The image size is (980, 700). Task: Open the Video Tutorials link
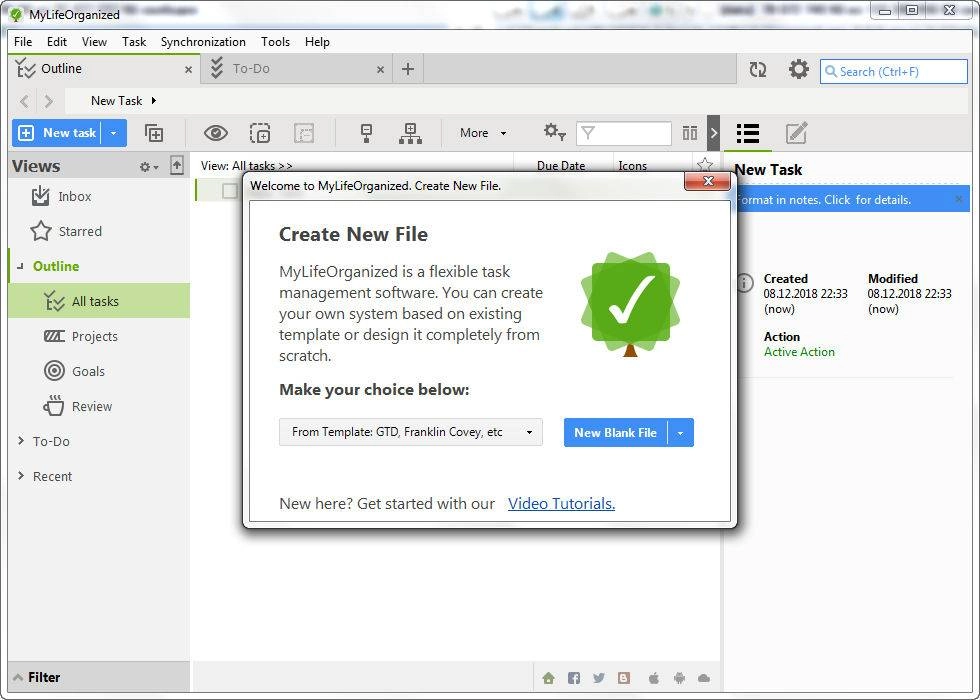point(561,503)
